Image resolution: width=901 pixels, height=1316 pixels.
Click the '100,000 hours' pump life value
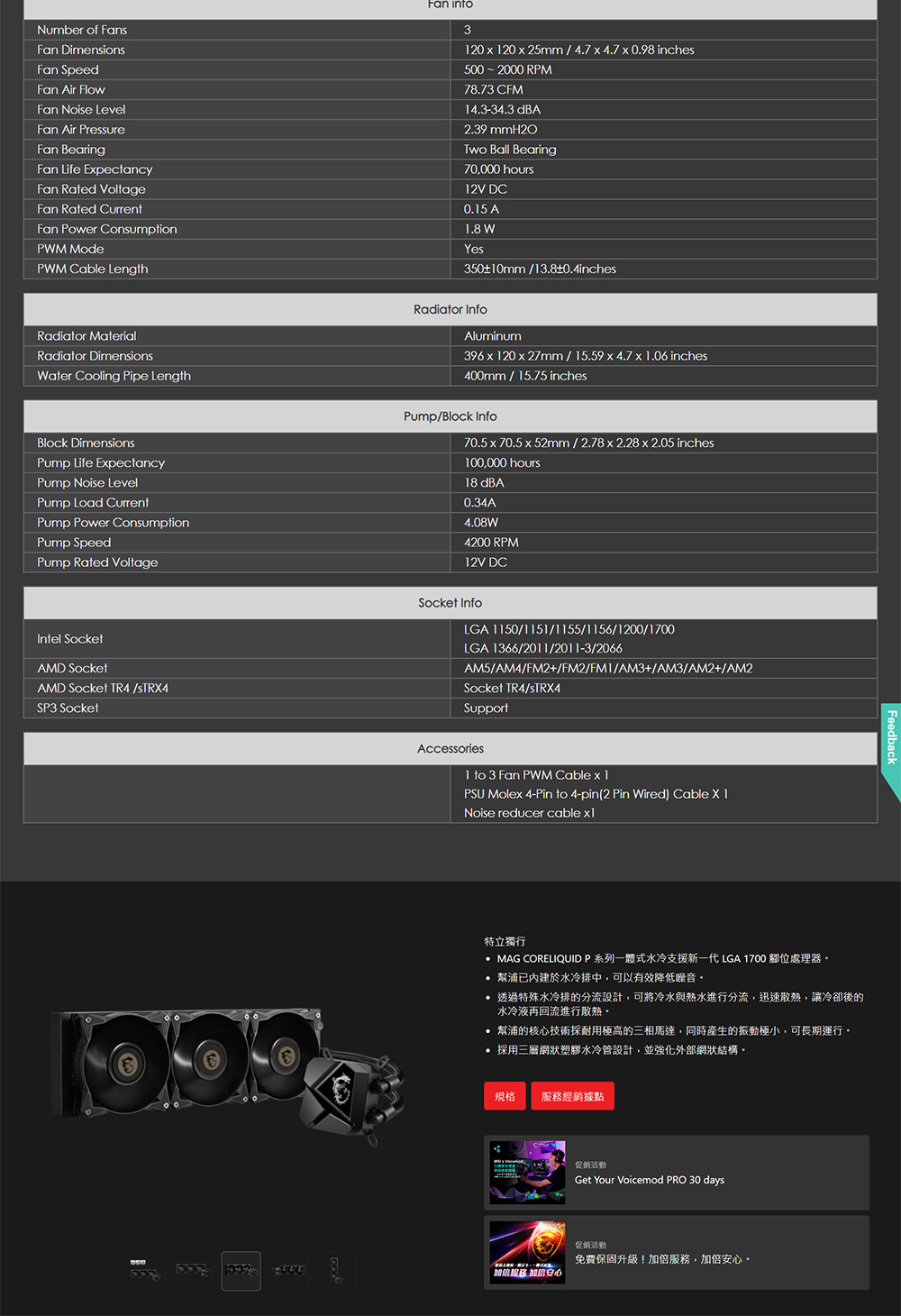(503, 462)
